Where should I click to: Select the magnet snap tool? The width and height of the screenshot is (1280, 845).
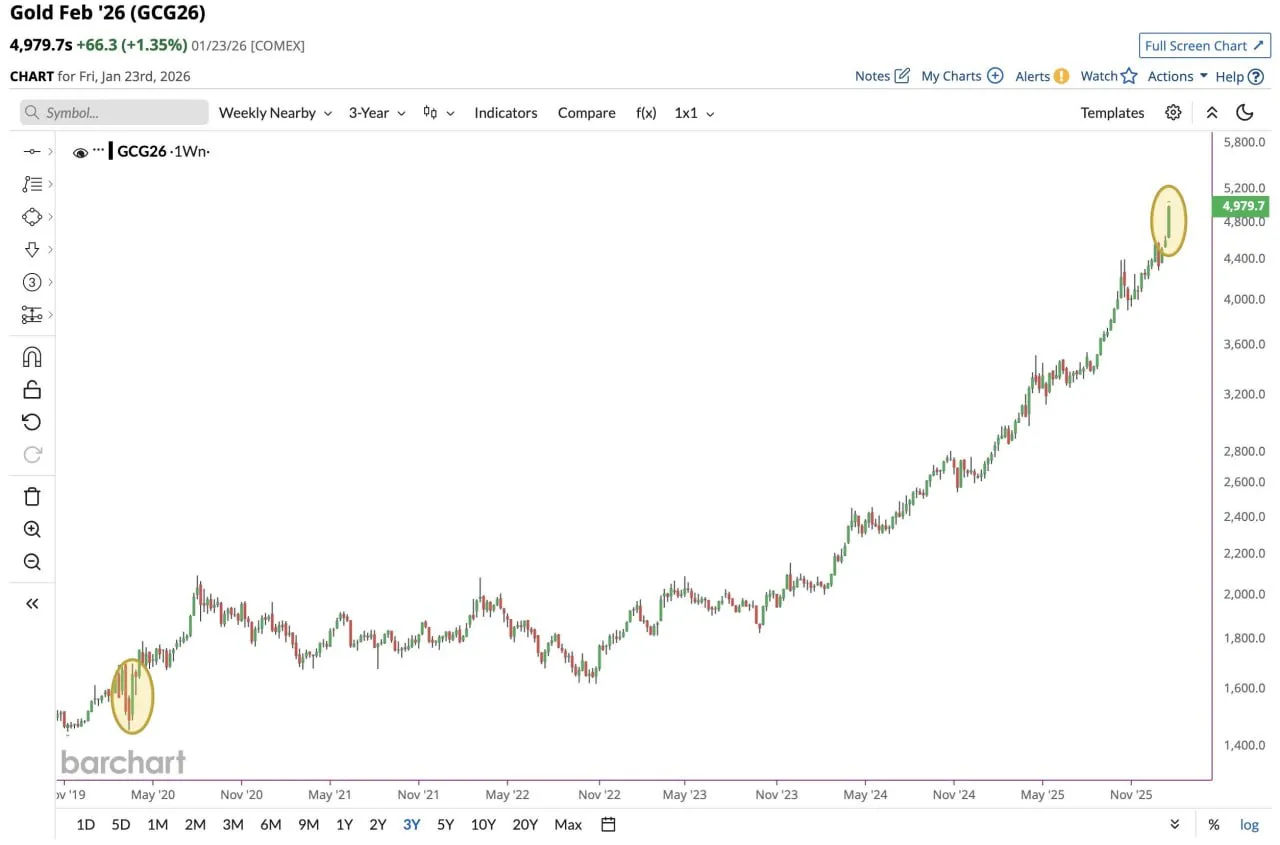32,357
